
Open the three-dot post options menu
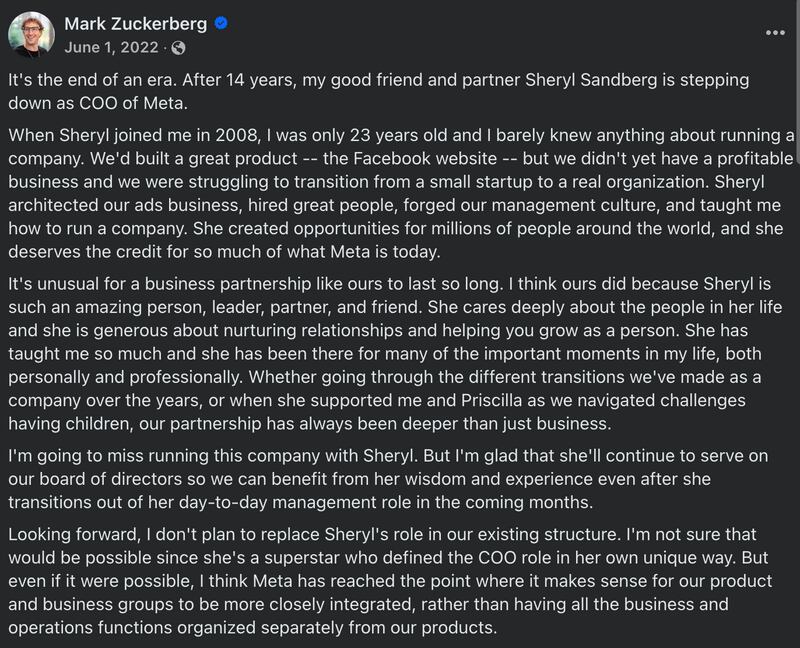coord(775,32)
